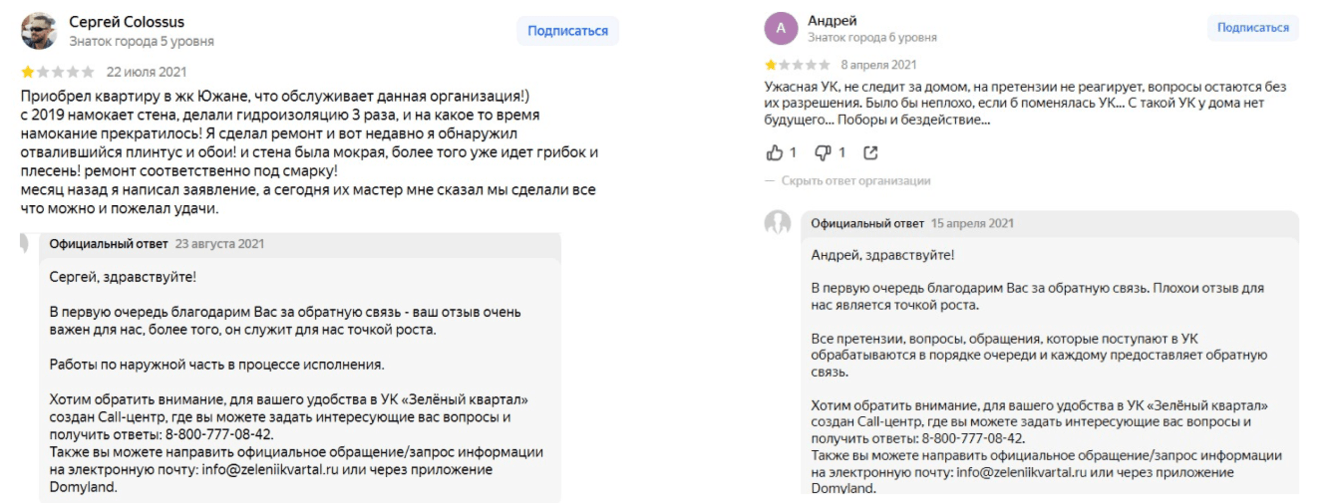Subscribe to Сергей Colossus

[568, 31]
